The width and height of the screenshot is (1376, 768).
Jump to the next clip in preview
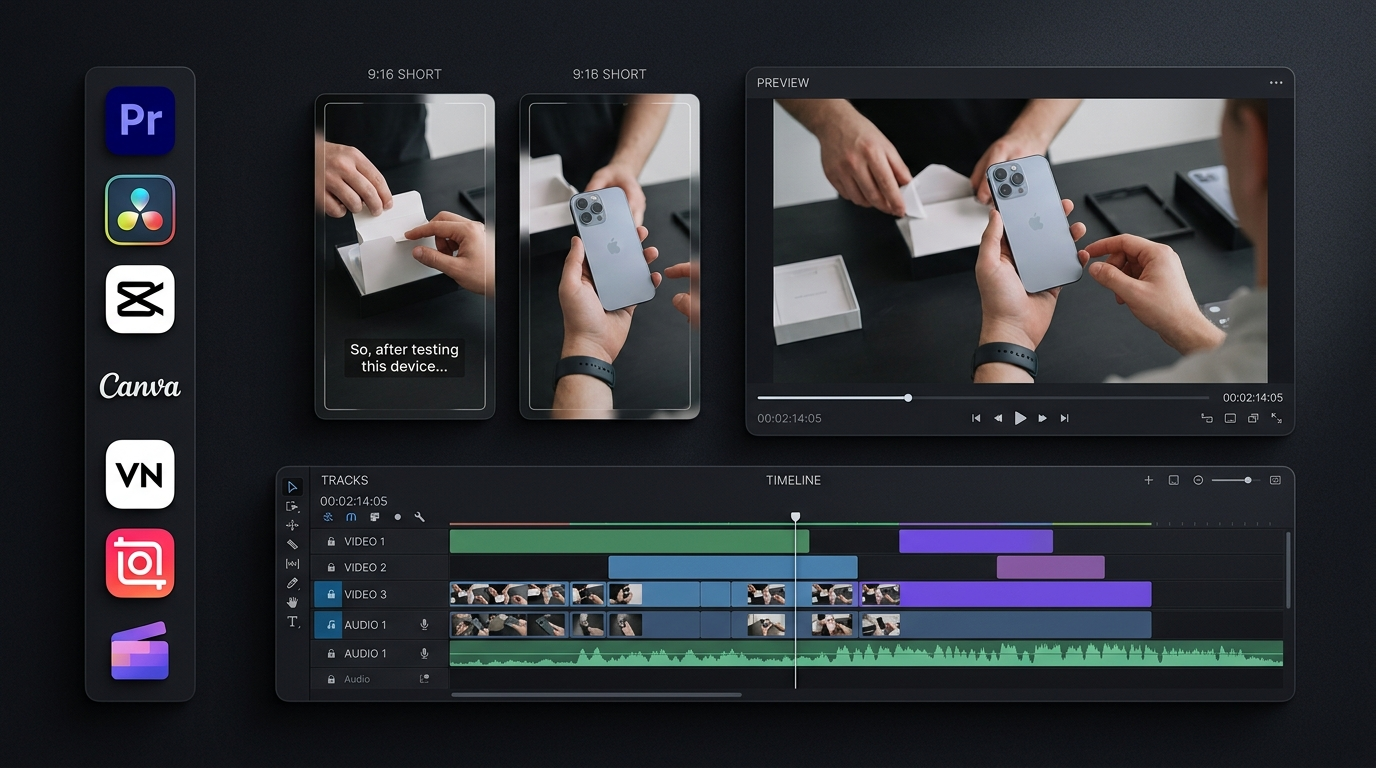click(1064, 418)
